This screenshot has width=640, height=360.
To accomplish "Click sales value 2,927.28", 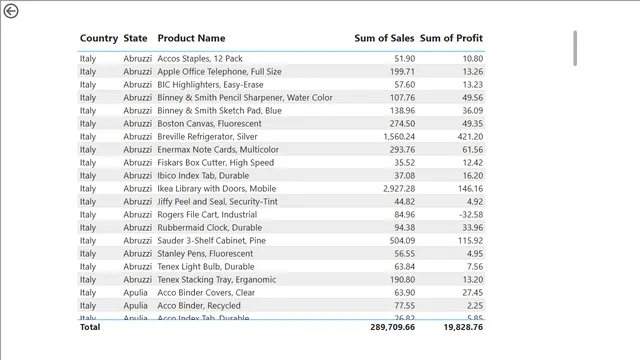I will (x=399, y=189).
